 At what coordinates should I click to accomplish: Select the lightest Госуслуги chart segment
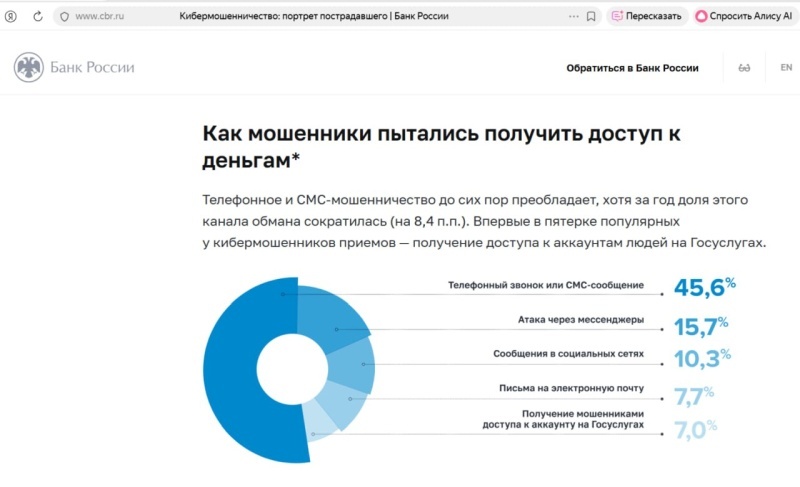[x=320, y=421]
